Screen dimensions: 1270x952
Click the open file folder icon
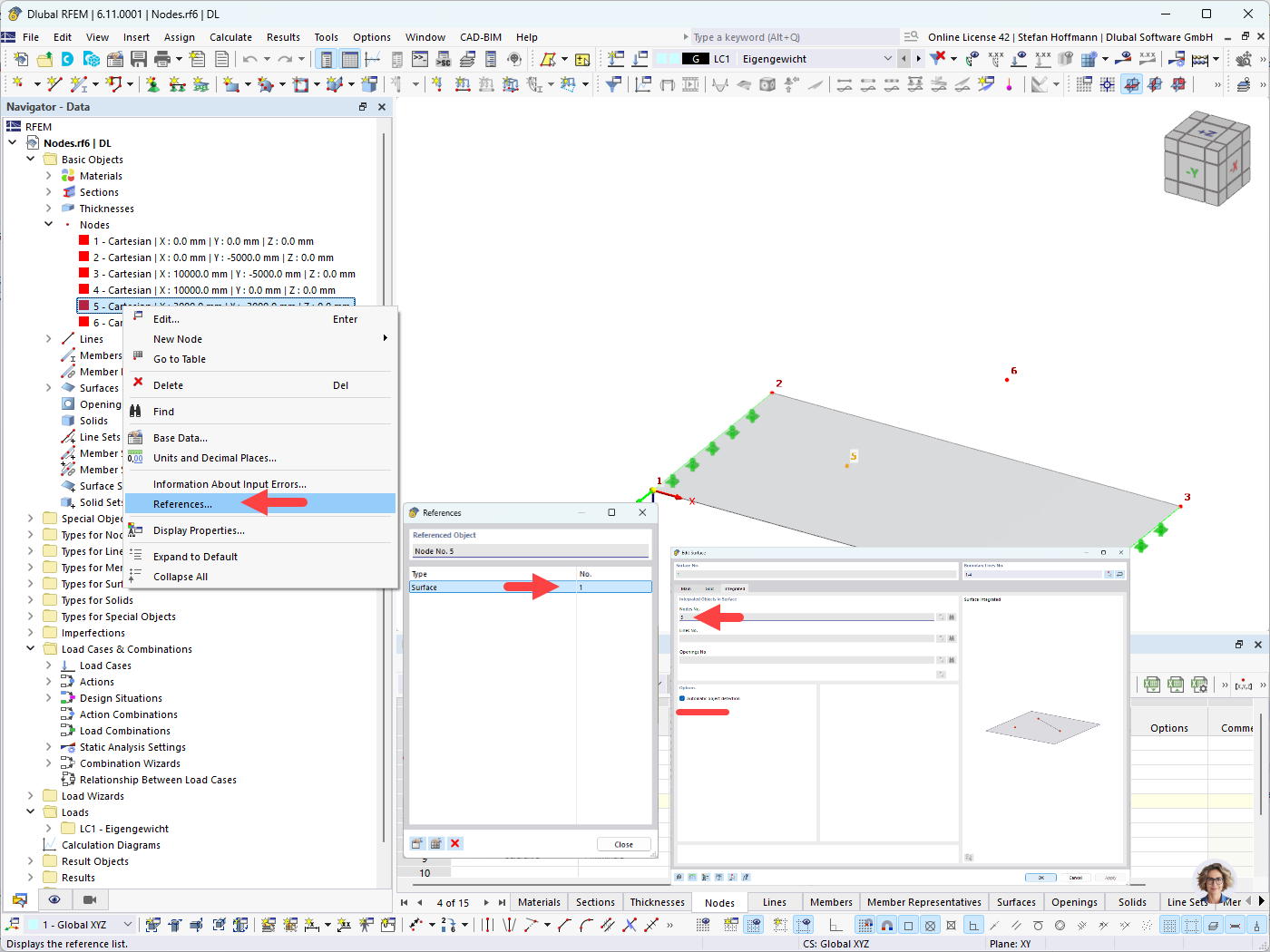(x=44, y=59)
